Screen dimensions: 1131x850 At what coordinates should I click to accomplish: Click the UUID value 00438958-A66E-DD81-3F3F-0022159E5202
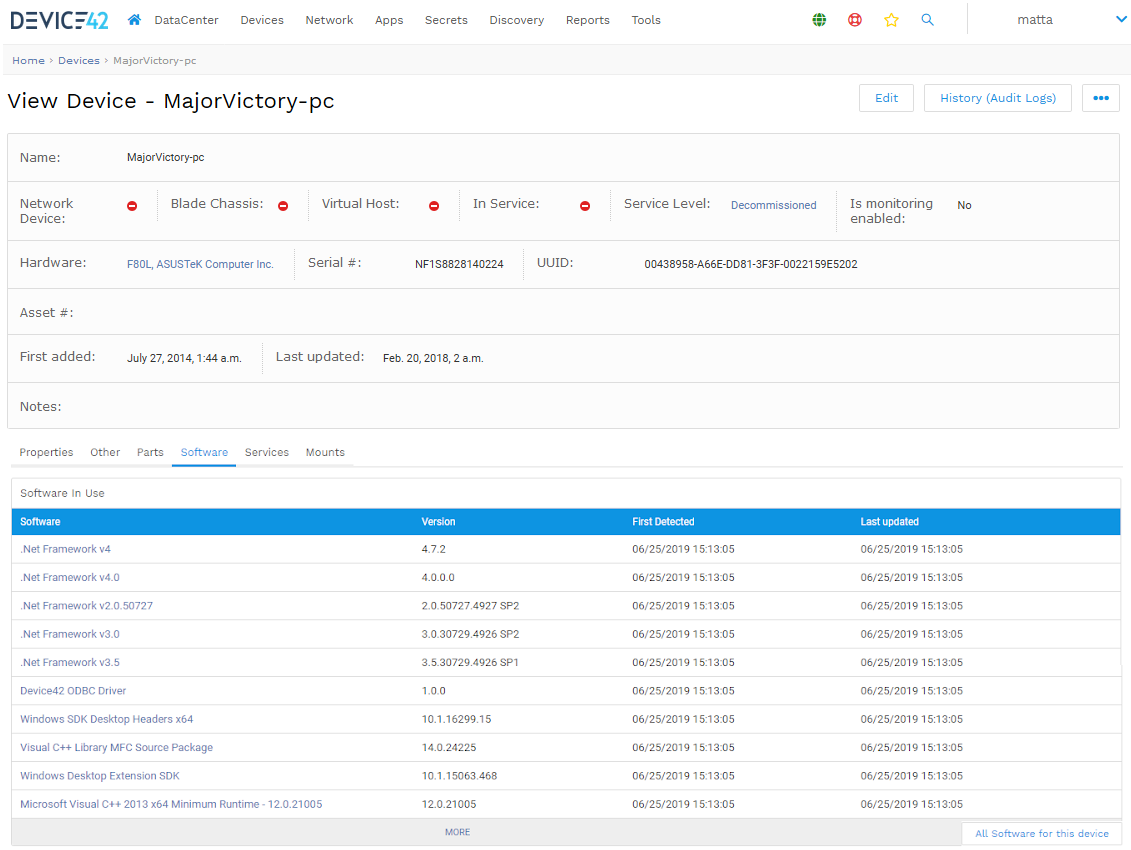(x=751, y=265)
